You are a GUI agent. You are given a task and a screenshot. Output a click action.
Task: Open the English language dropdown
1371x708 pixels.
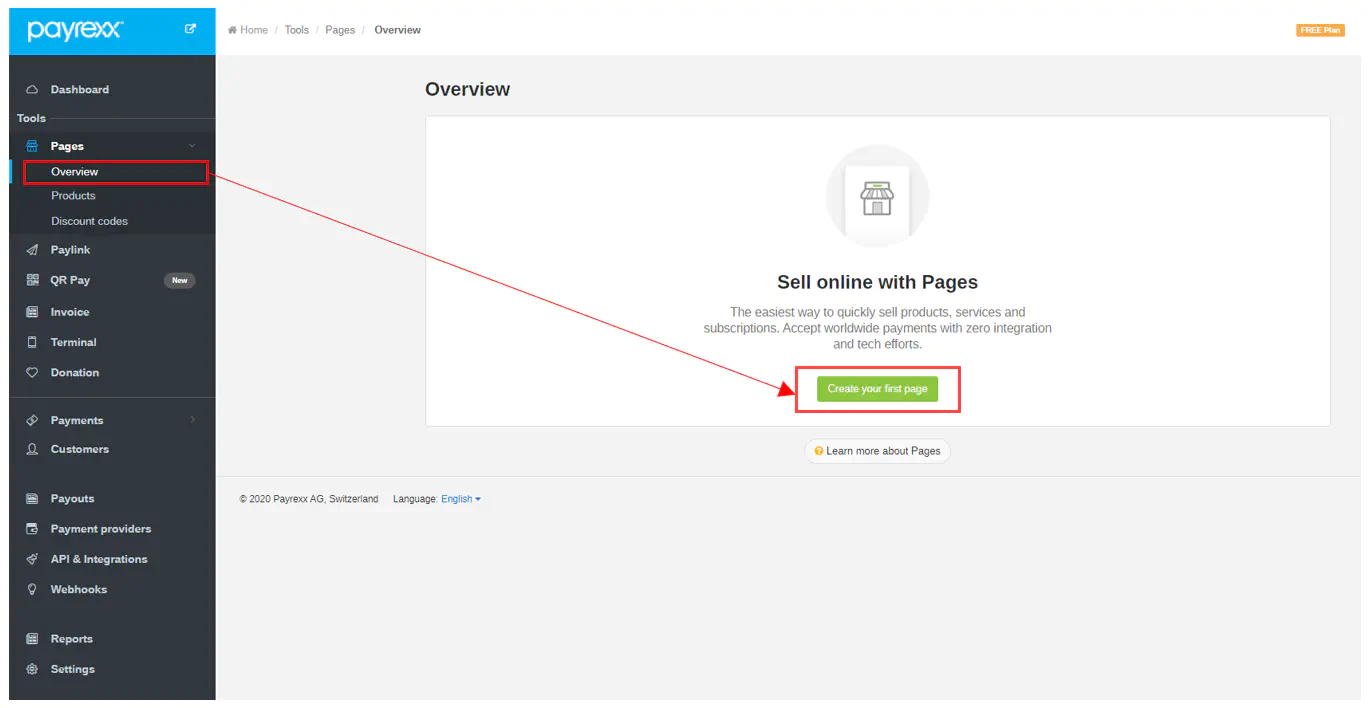tap(461, 499)
